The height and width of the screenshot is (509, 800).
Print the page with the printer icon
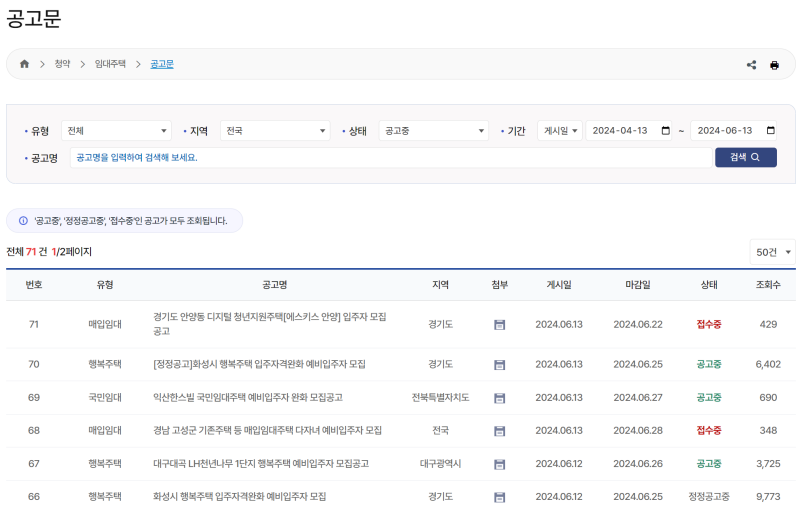(774, 65)
